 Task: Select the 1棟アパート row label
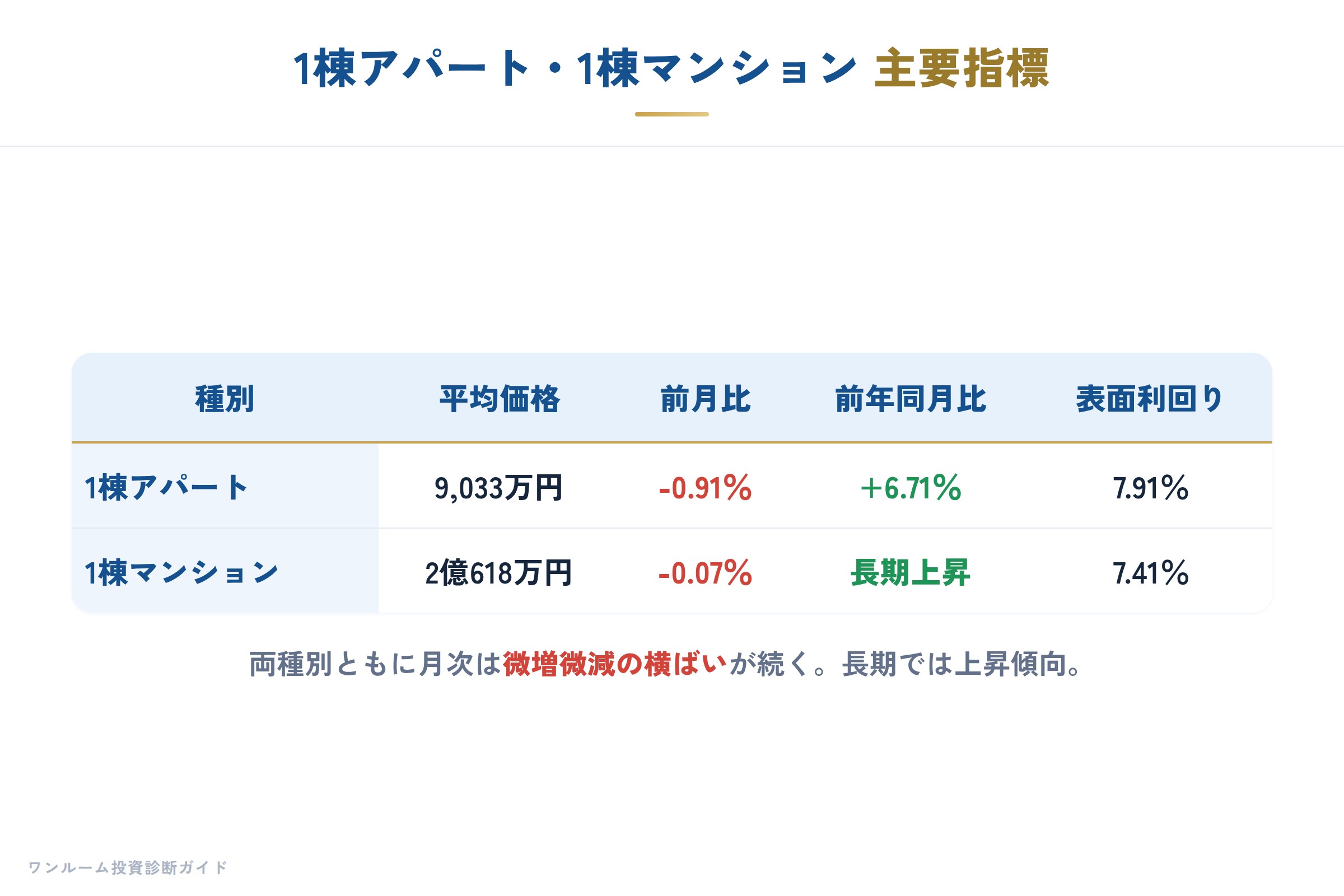(166, 487)
